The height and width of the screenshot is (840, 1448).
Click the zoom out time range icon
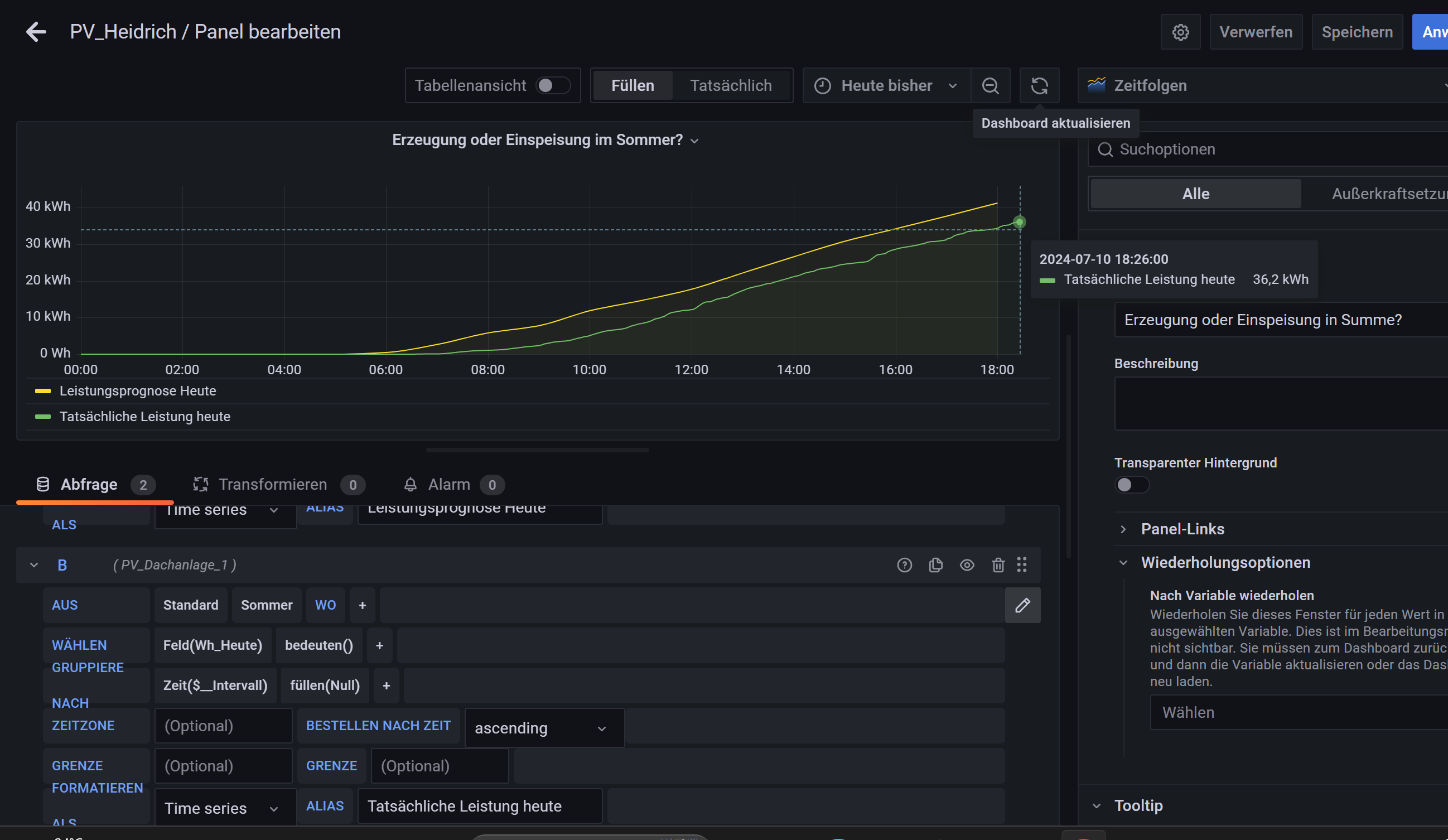tap(990, 85)
